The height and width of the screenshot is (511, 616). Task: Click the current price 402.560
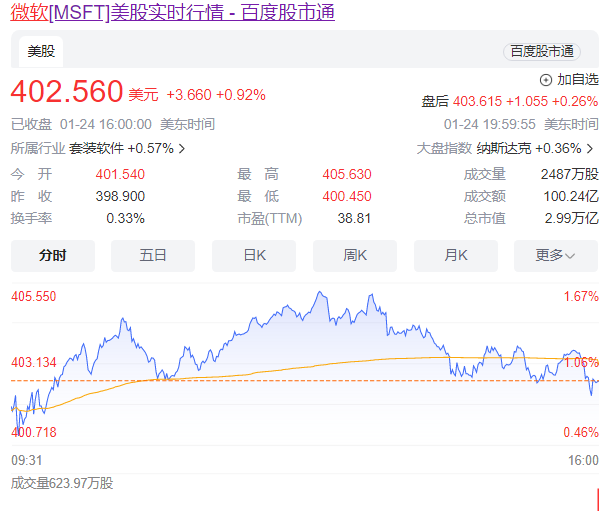(x=67, y=91)
